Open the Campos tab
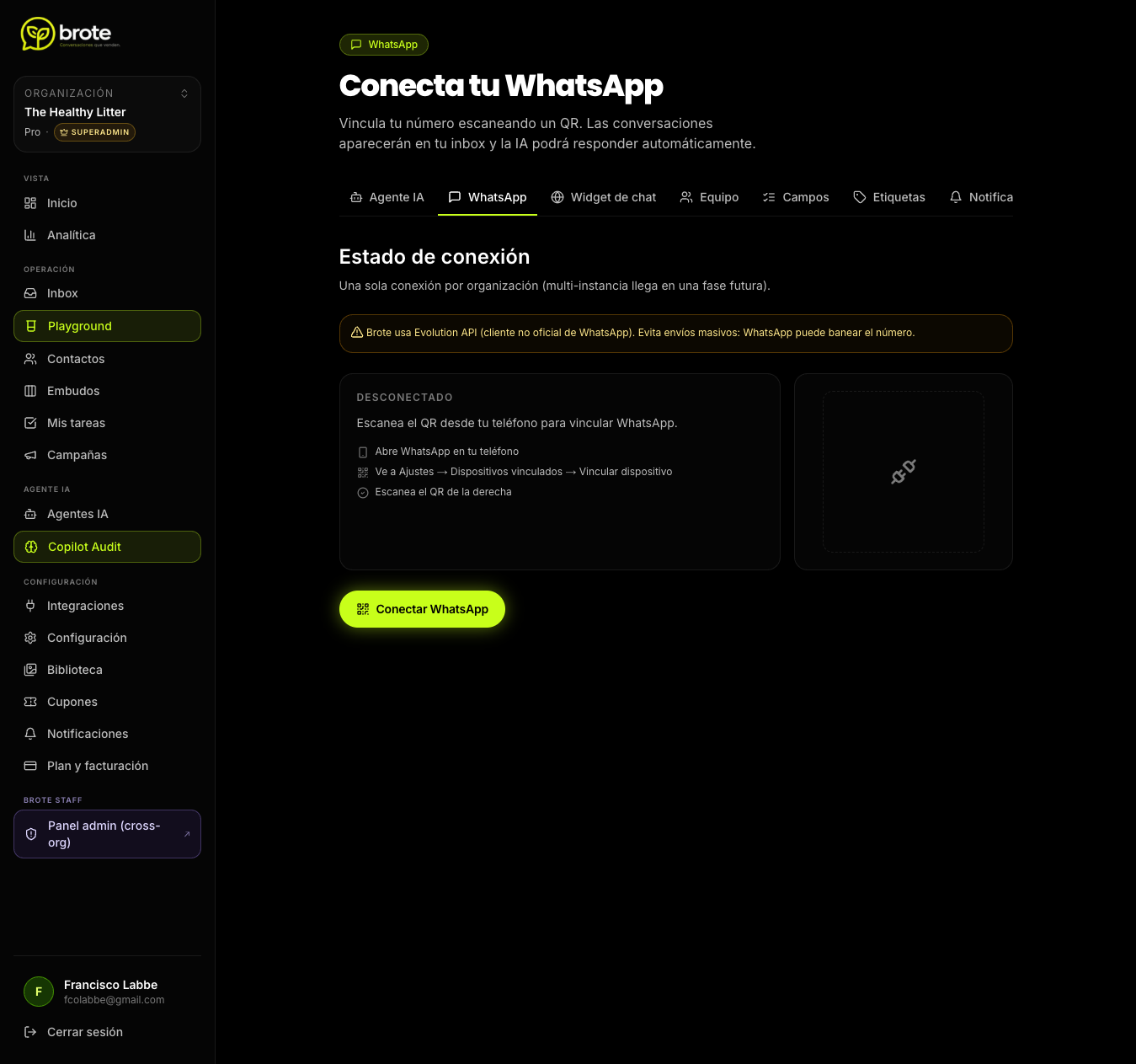 pyautogui.click(x=796, y=197)
